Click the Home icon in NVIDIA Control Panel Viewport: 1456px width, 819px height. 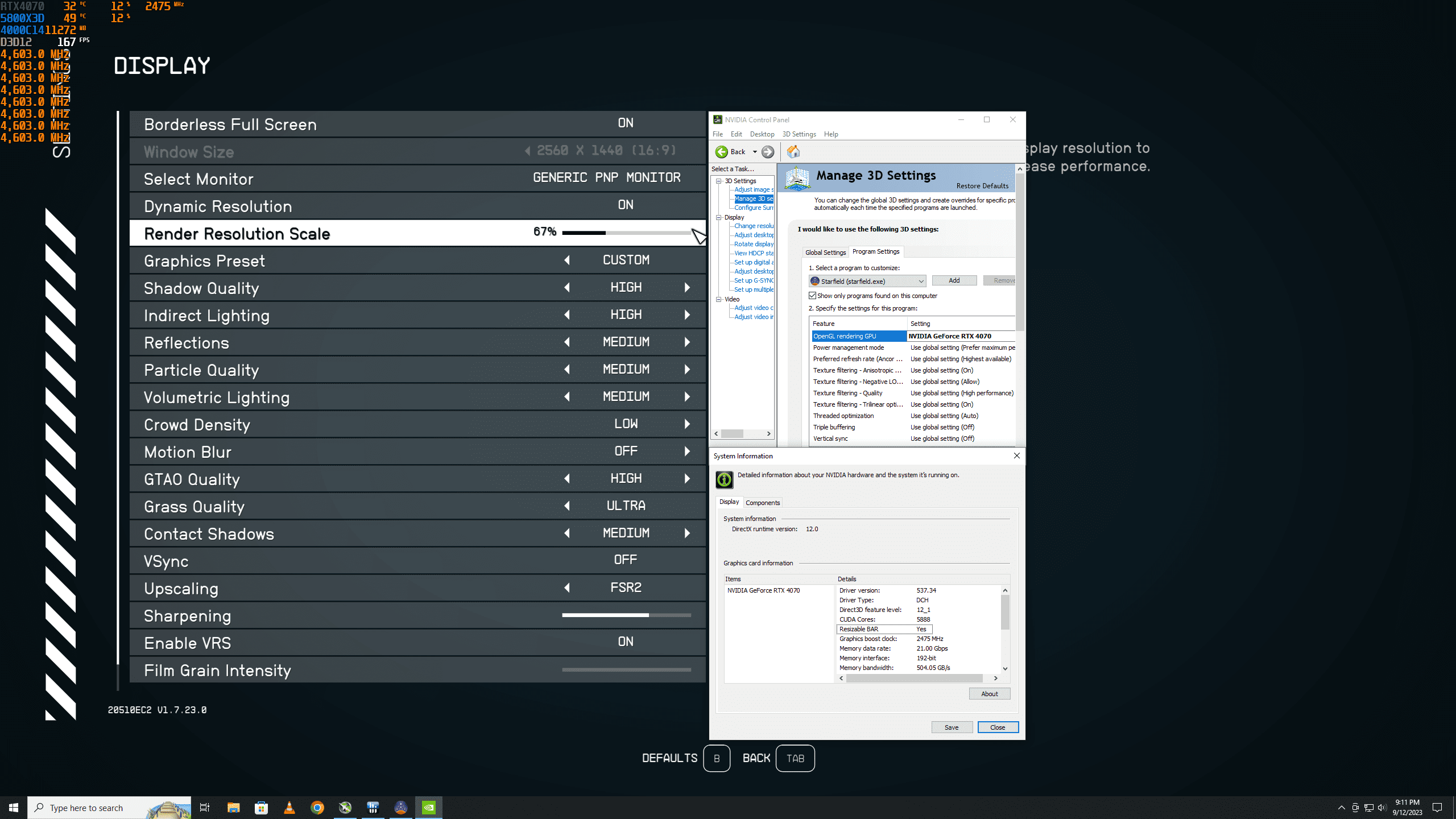pos(793,151)
